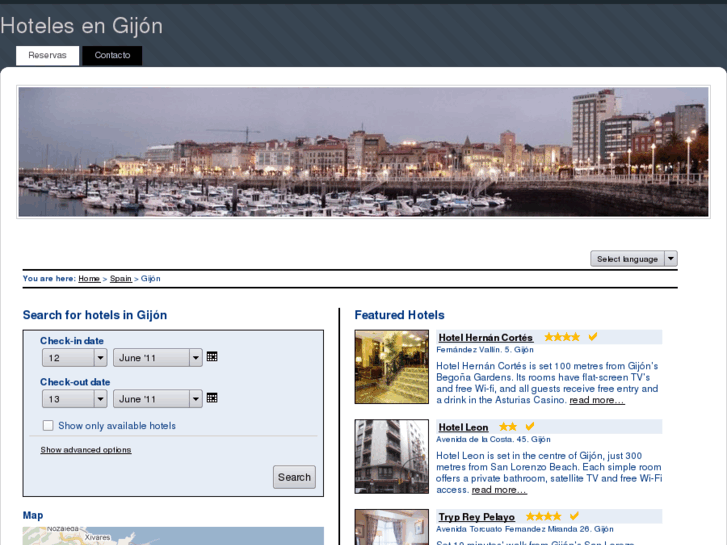The height and width of the screenshot is (545, 727).
Task: Click the address Avenida de la Costa, 45, Gijón
Action: (x=493, y=439)
